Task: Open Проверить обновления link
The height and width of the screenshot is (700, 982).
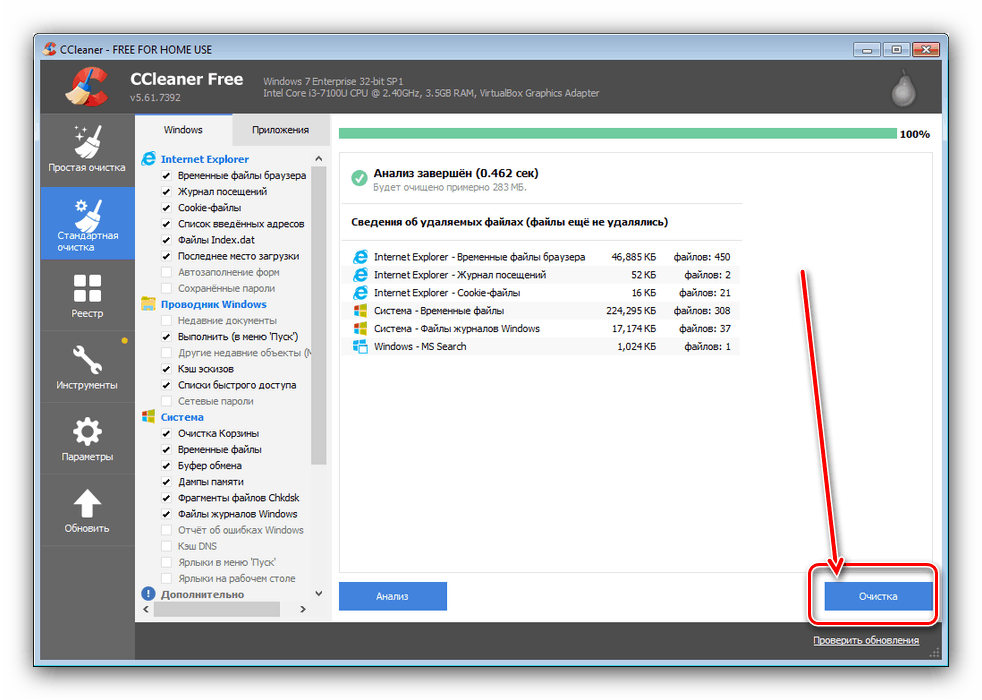Action: (866, 641)
